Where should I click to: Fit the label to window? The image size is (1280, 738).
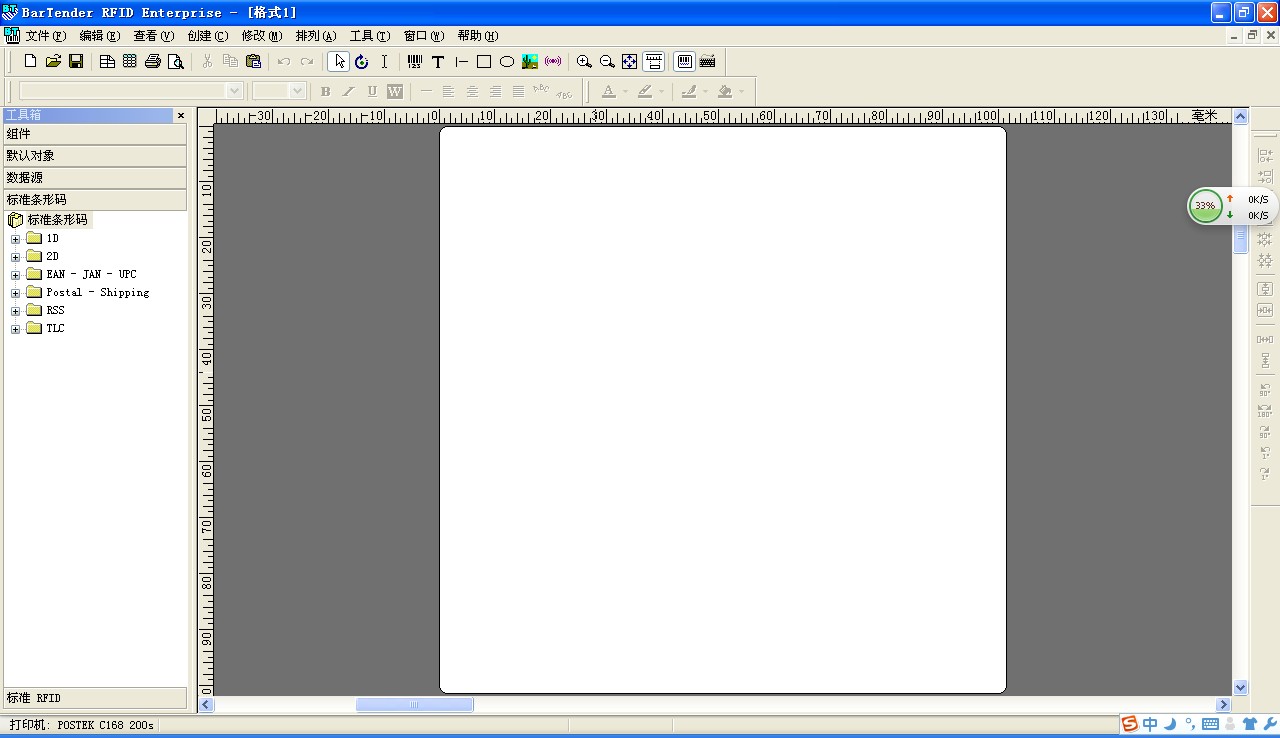click(x=630, y=61)
